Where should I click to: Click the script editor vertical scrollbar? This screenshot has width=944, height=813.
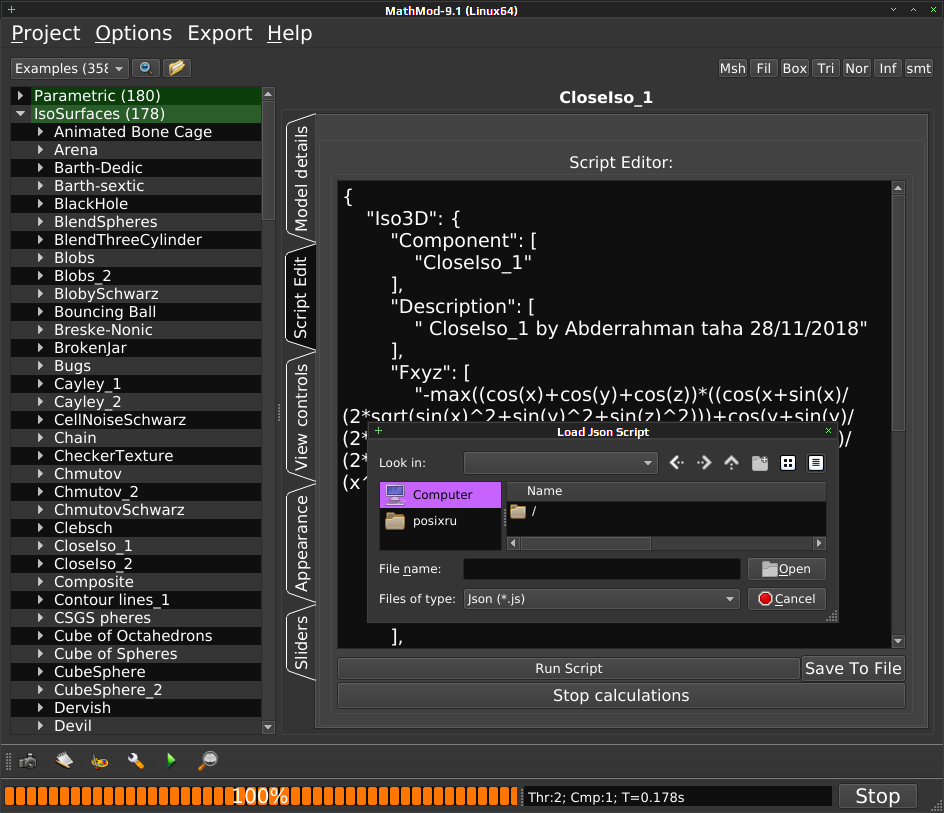point(898,414)
